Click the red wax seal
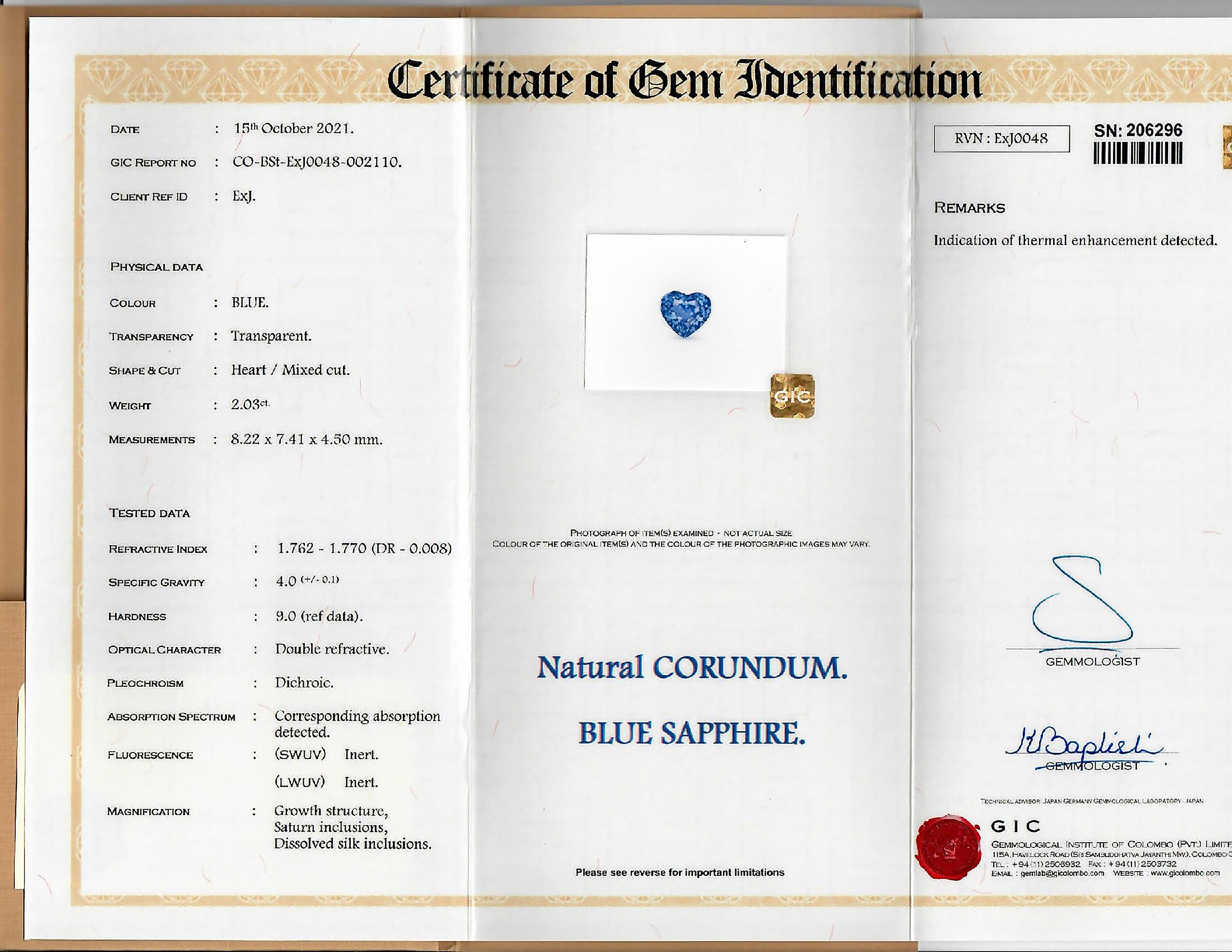Viewport: 1232px width, 952px height. click(x=948, y=847)
